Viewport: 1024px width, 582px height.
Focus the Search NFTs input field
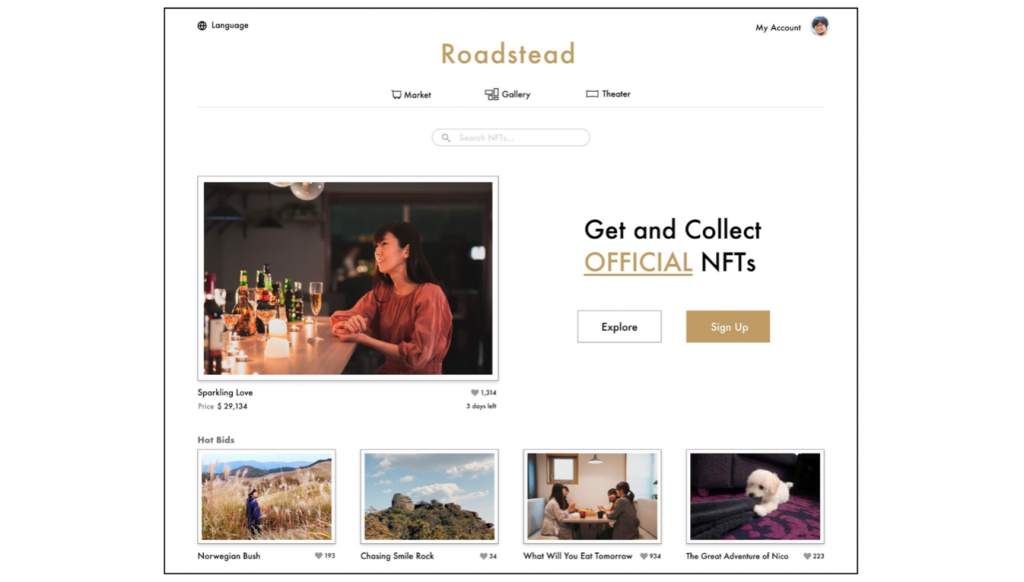511,138
